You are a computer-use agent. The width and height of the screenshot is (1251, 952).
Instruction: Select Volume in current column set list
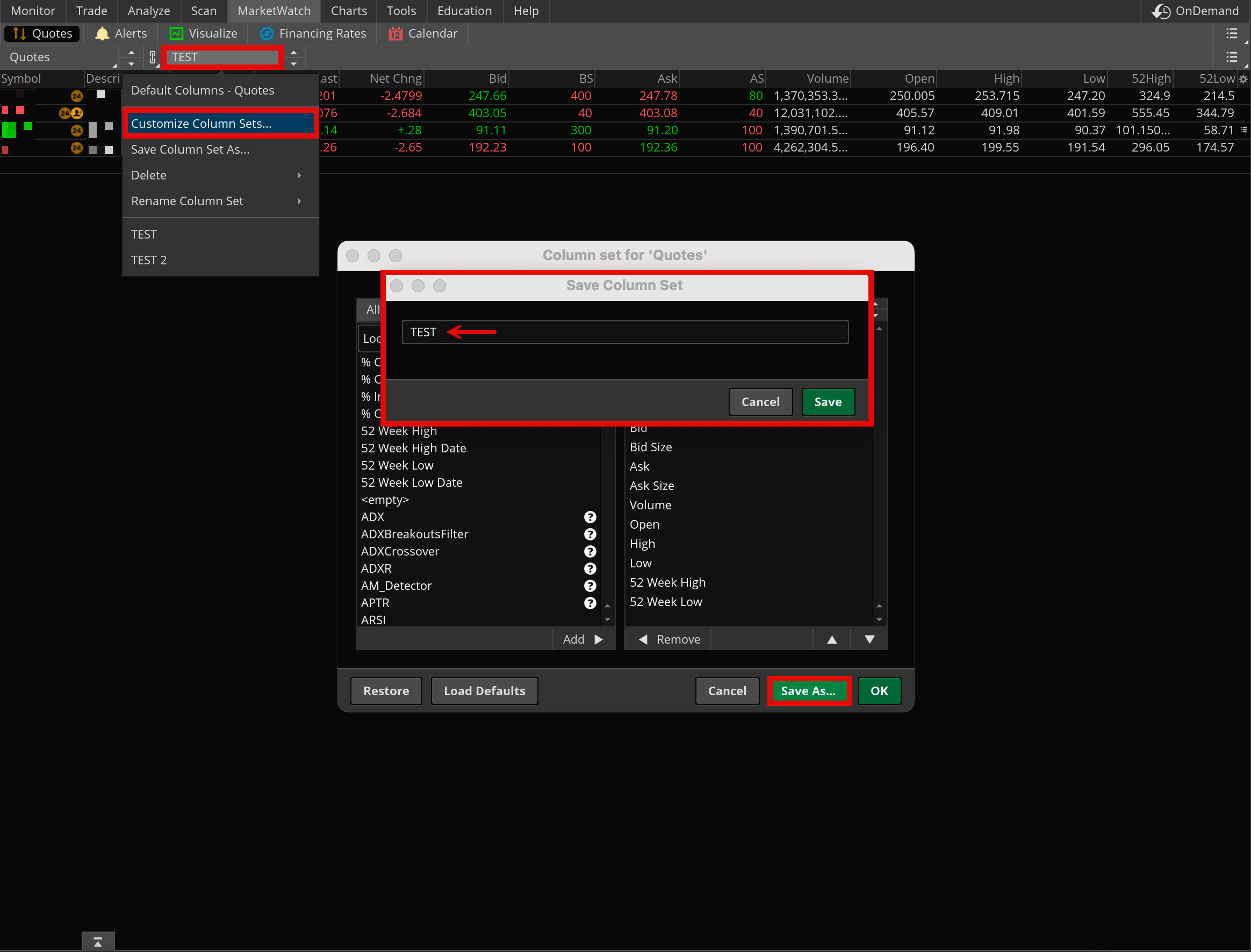pos(748,505)
